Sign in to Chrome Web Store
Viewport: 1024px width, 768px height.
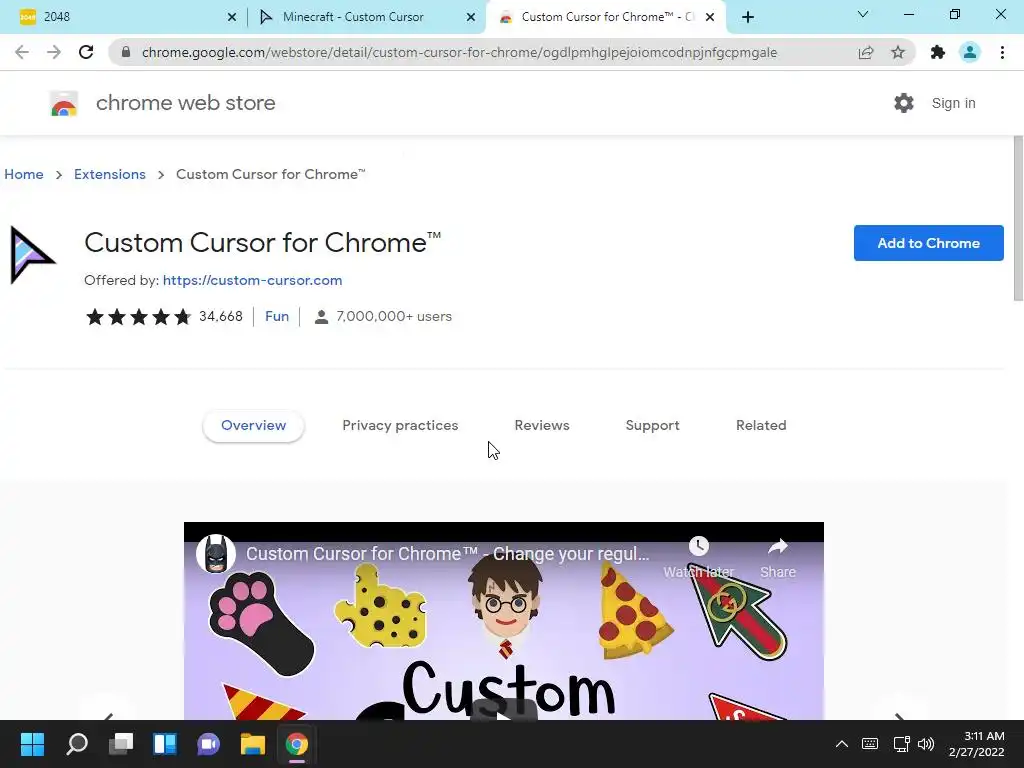(x=953, y=103)
